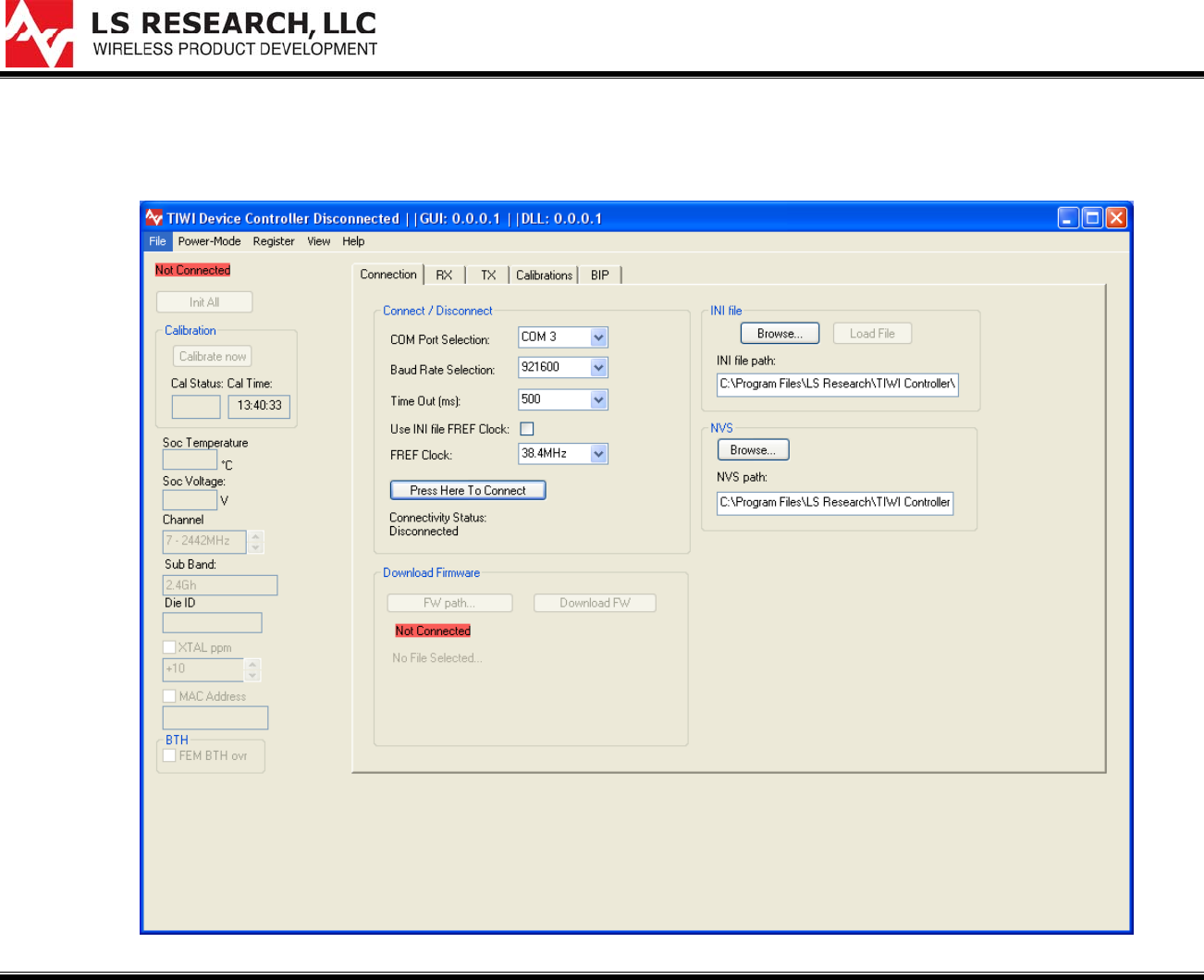Click the Cal Time field showing 13:40:33
Screen dimensions: 1204x980
pos(259,406)
